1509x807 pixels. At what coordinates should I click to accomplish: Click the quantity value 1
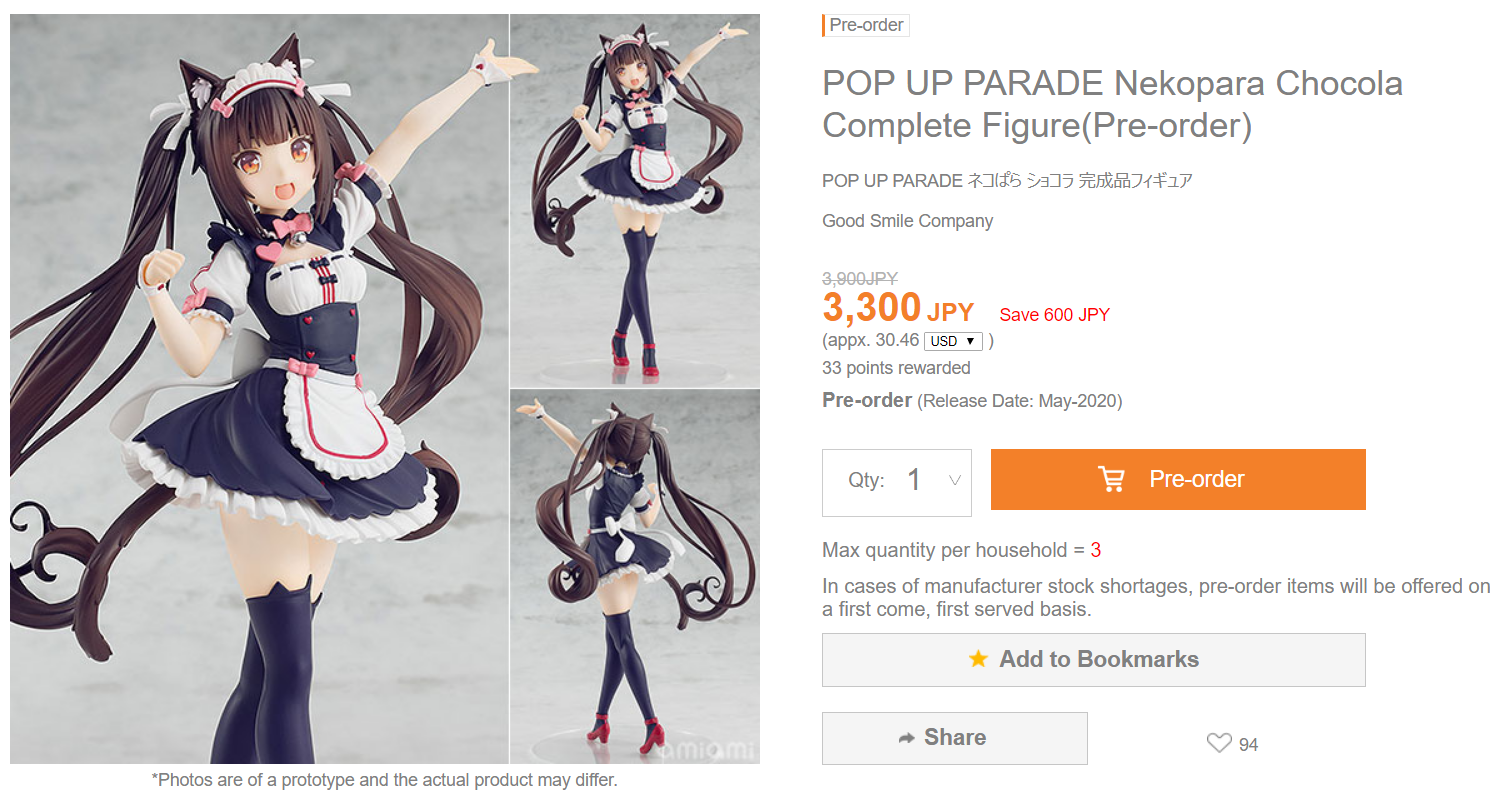pos(914,480)
